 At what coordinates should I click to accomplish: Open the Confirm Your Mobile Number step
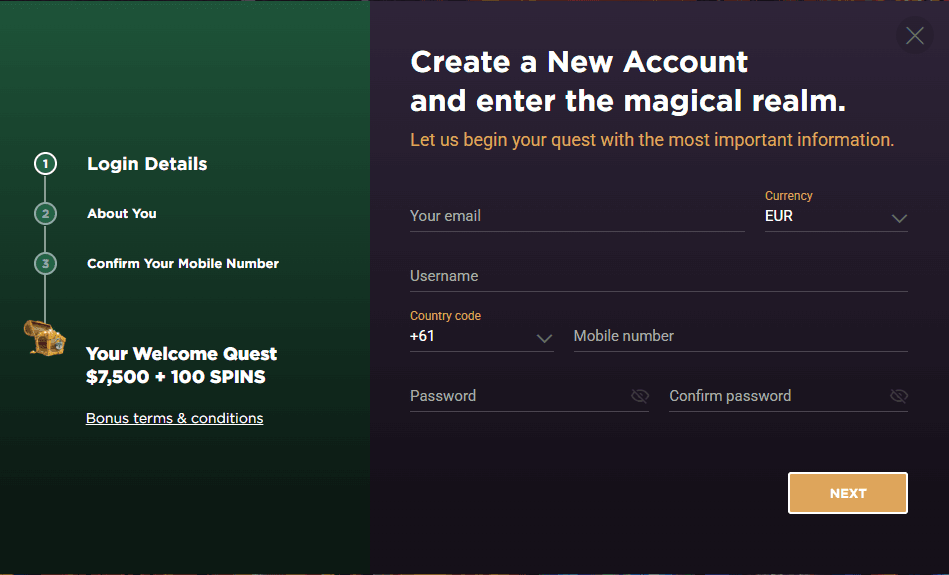(x=183, y=263)
